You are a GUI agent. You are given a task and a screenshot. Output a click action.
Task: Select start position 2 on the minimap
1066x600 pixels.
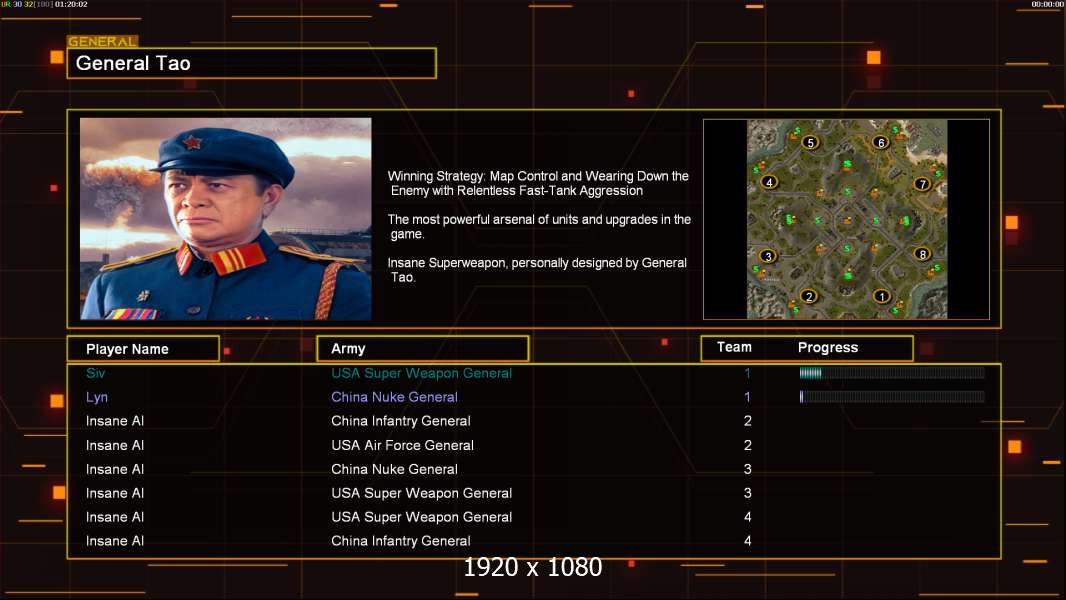[809, 296]
